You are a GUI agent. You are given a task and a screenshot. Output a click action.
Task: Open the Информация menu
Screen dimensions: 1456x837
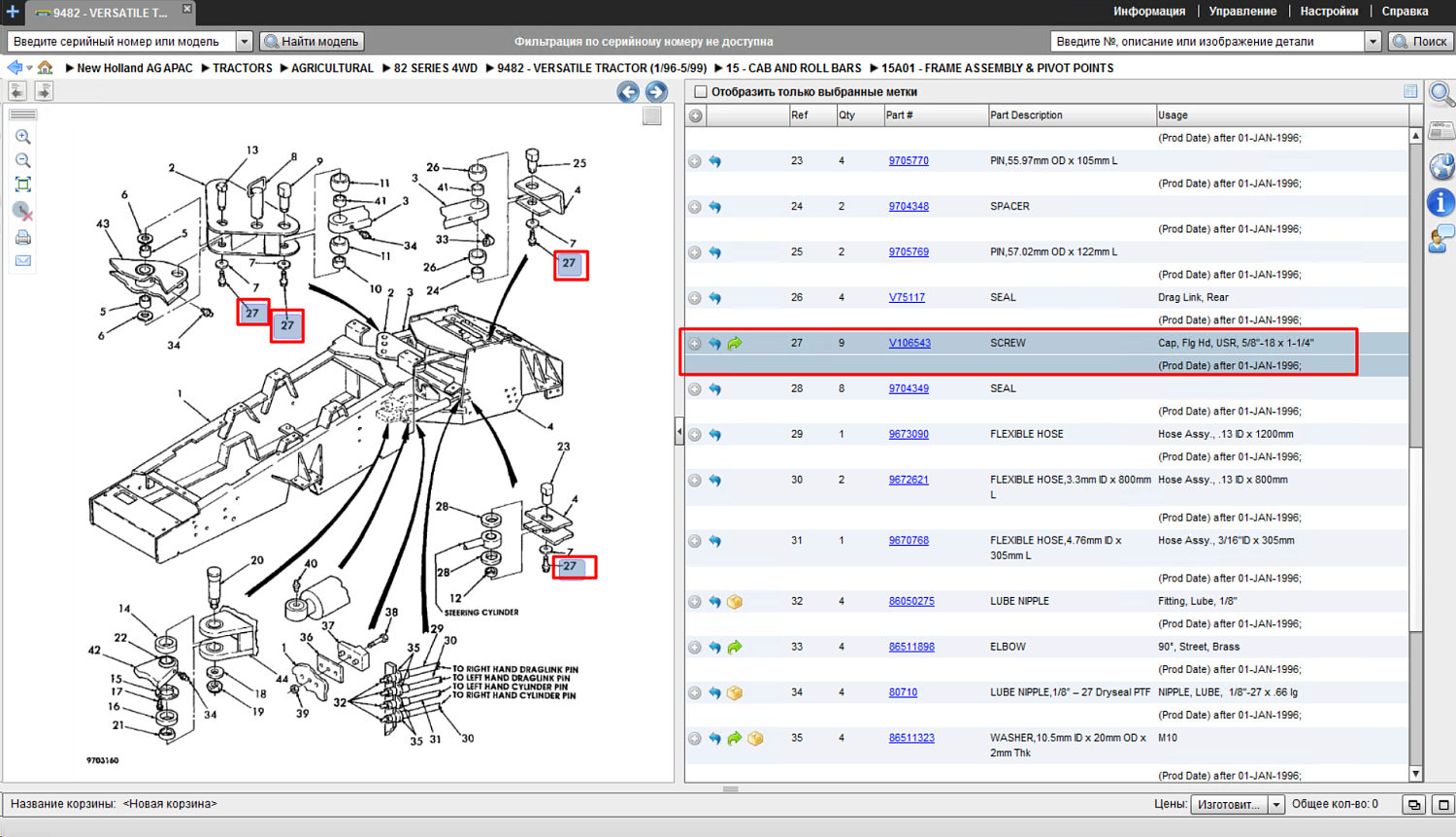[x=1149, y=12]
